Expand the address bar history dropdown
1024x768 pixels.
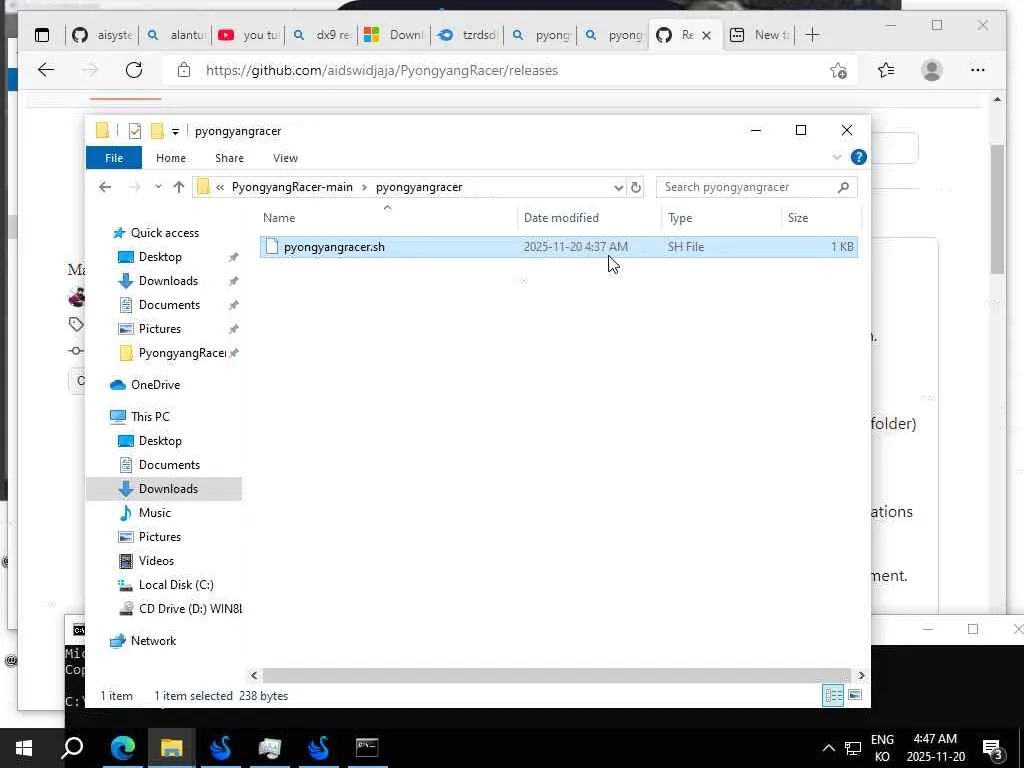(618, 187)
